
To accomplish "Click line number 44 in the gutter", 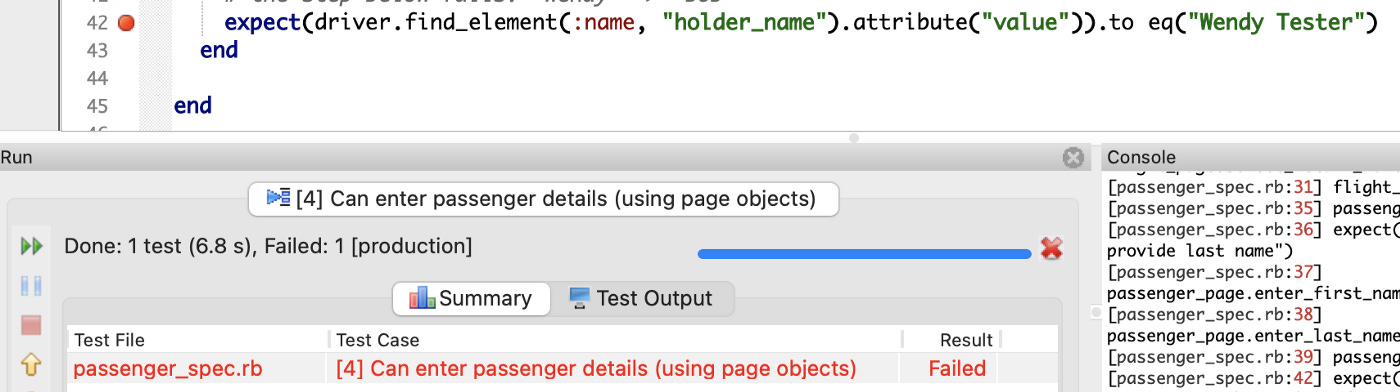I will [97, 78].
